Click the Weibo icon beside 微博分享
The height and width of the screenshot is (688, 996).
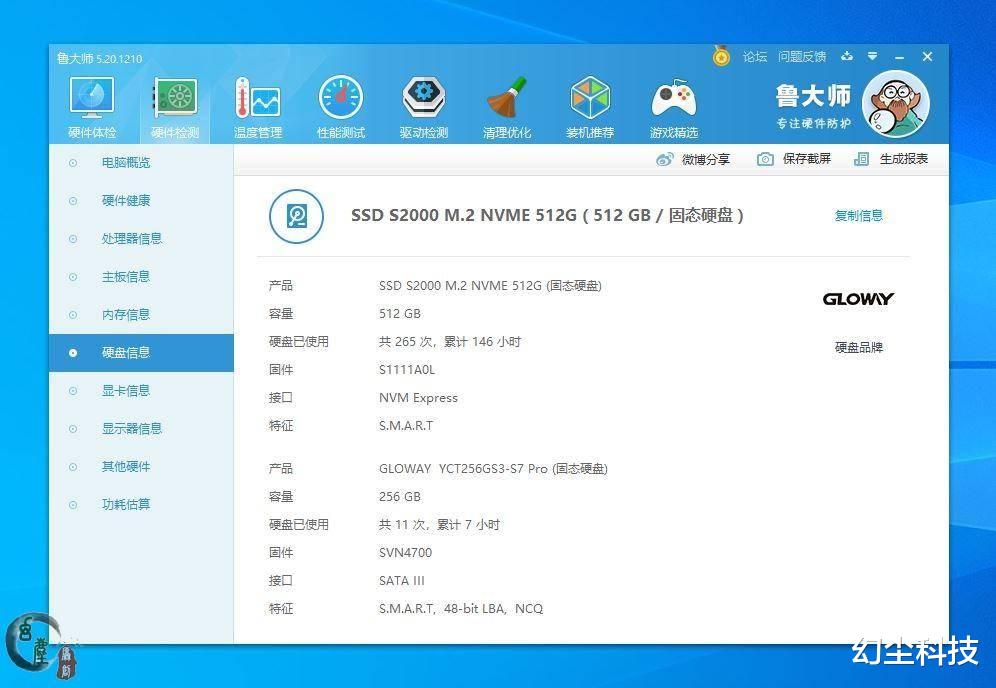pos(664,159)
